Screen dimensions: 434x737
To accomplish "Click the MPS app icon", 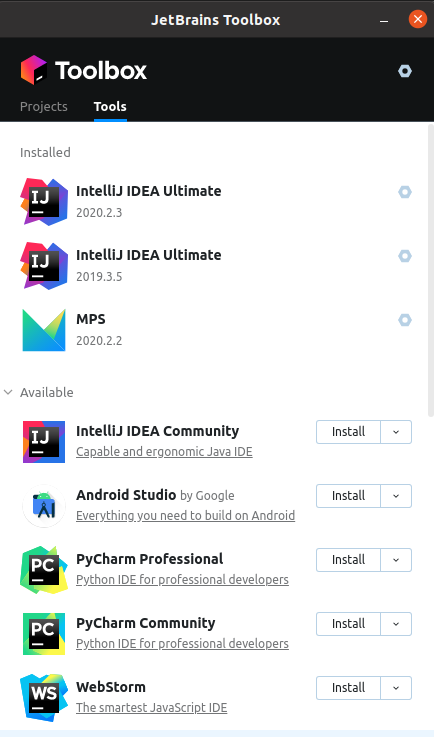I will coord(44,330).
